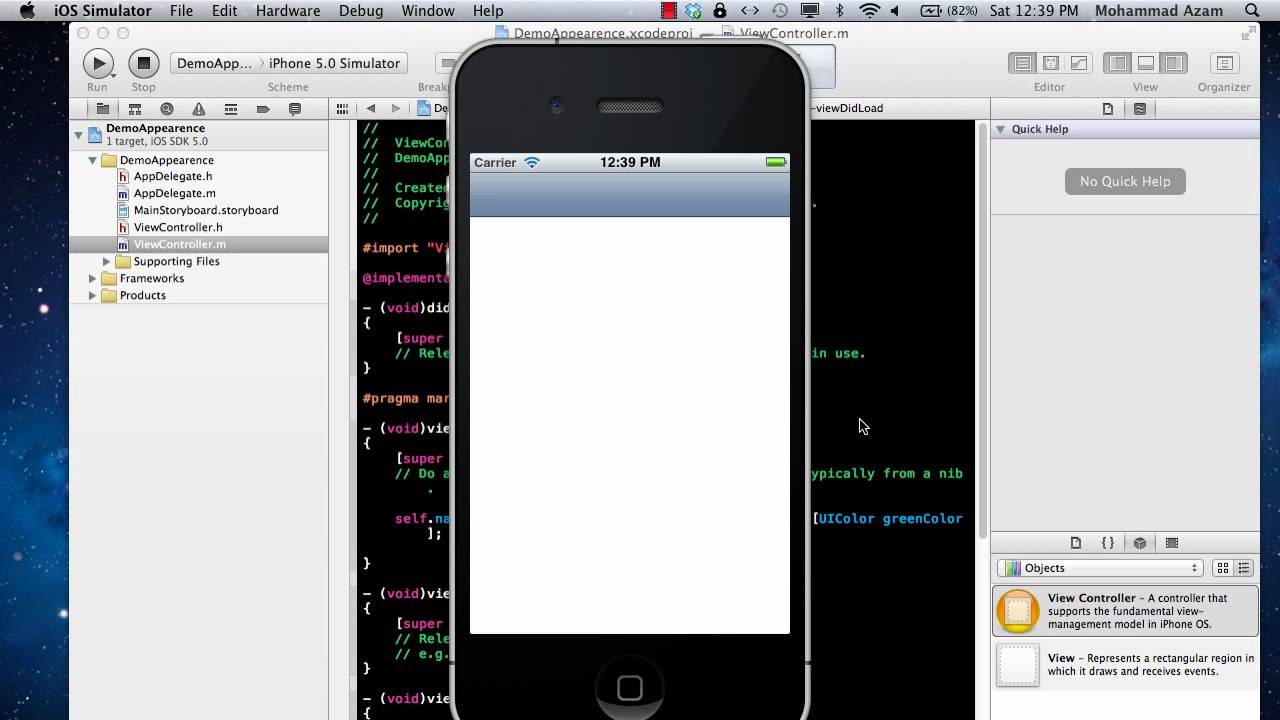Show the Object library cube icon
The height and width of the screenshot is (720, 1280).
tap(1140, 543)
